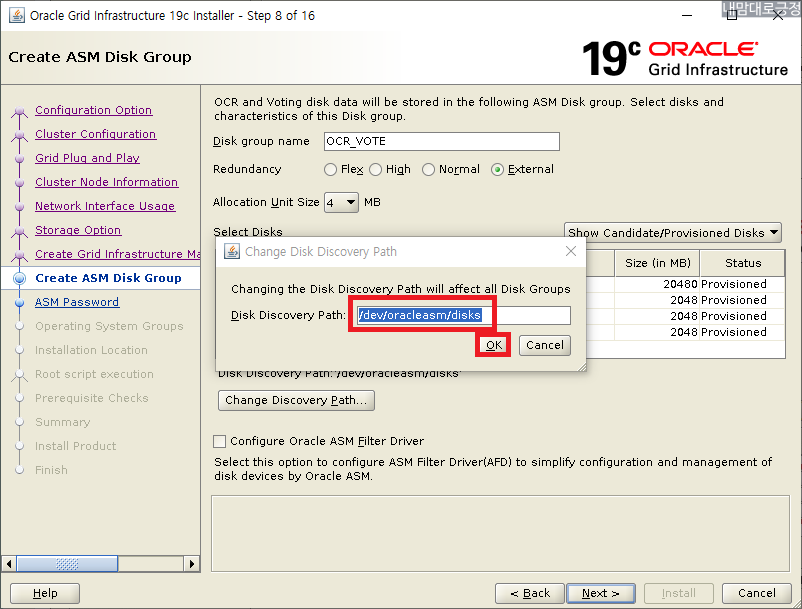The image size is (802, 609).
Task: Go to Cluster Configuration step
Action: pos(96,134)
